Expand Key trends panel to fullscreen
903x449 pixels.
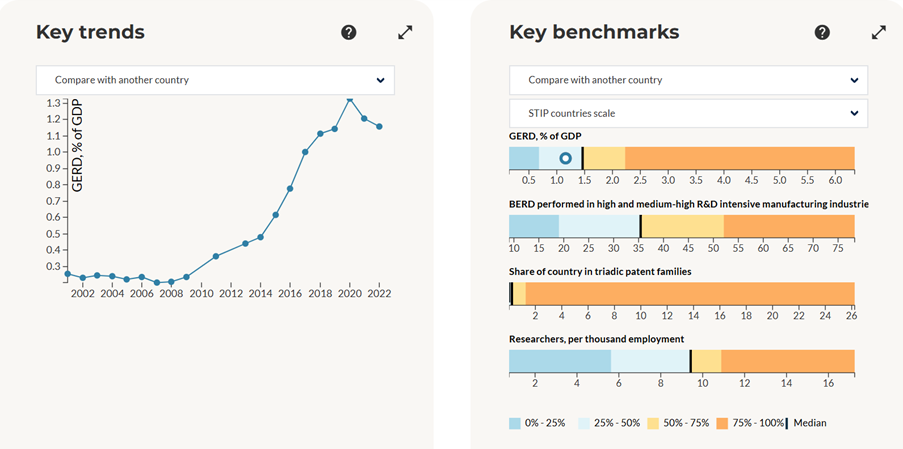[x=405, y=32]
